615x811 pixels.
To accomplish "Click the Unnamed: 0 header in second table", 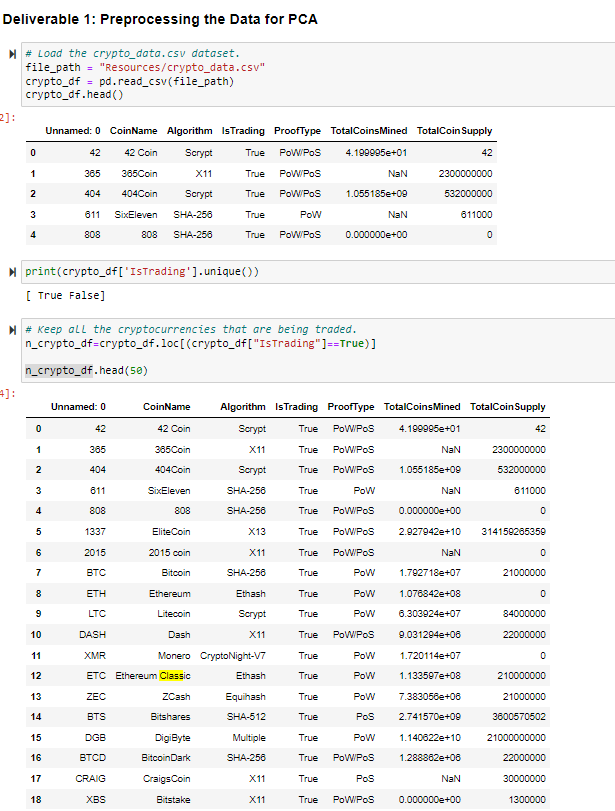I will [x=78, y=407].
